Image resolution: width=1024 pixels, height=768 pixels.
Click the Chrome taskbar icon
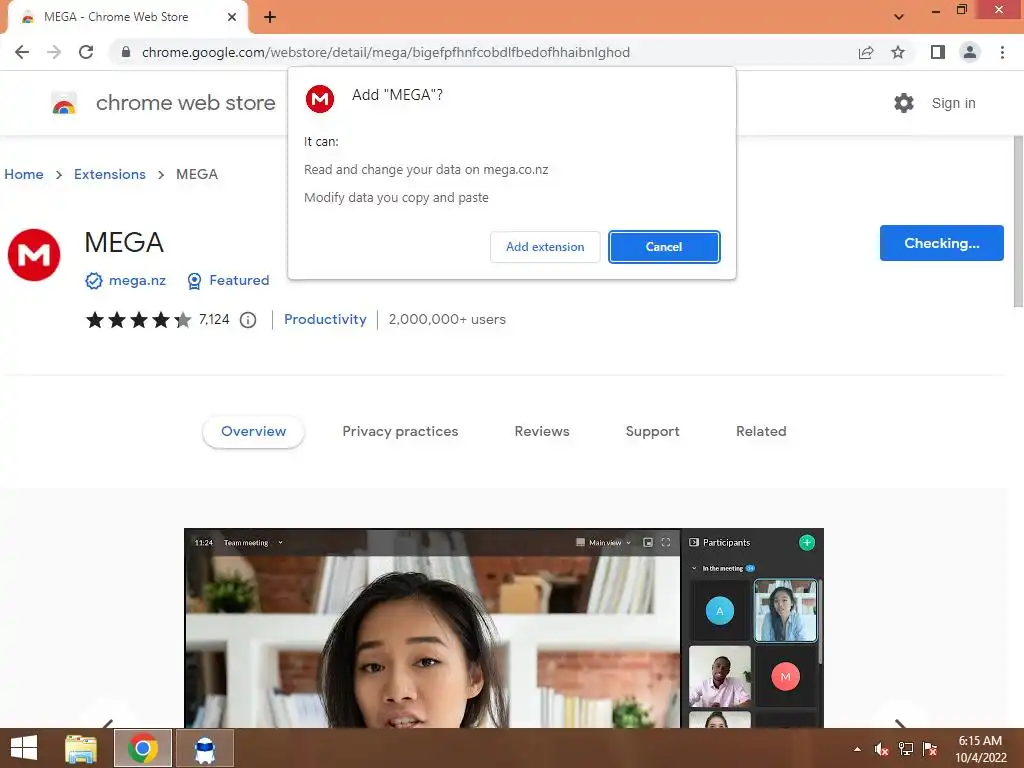click(143, 748)
